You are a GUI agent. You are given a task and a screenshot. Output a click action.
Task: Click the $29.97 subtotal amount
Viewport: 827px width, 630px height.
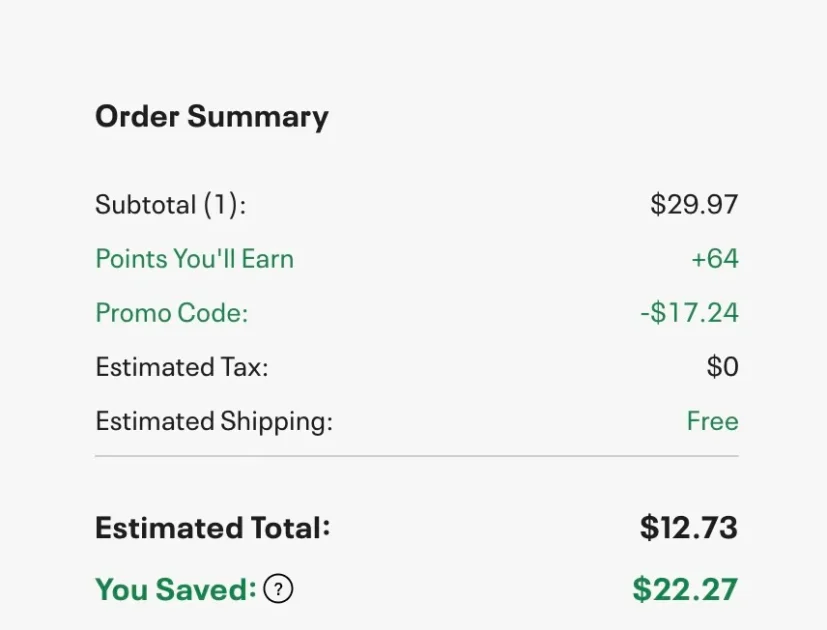[694, 205]
